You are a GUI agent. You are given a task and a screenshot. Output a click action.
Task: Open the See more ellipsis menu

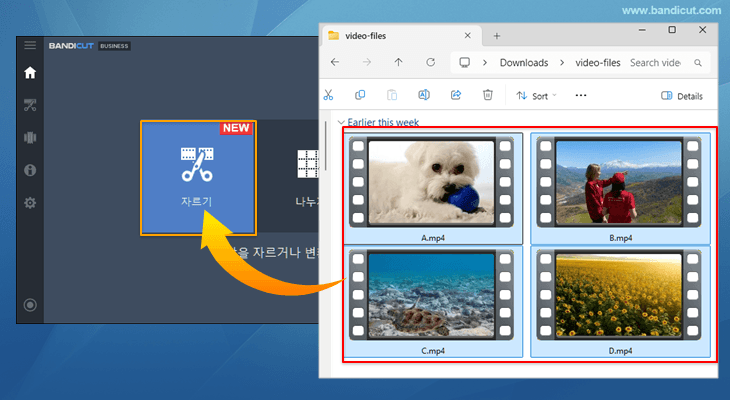(x=581, y=95)
